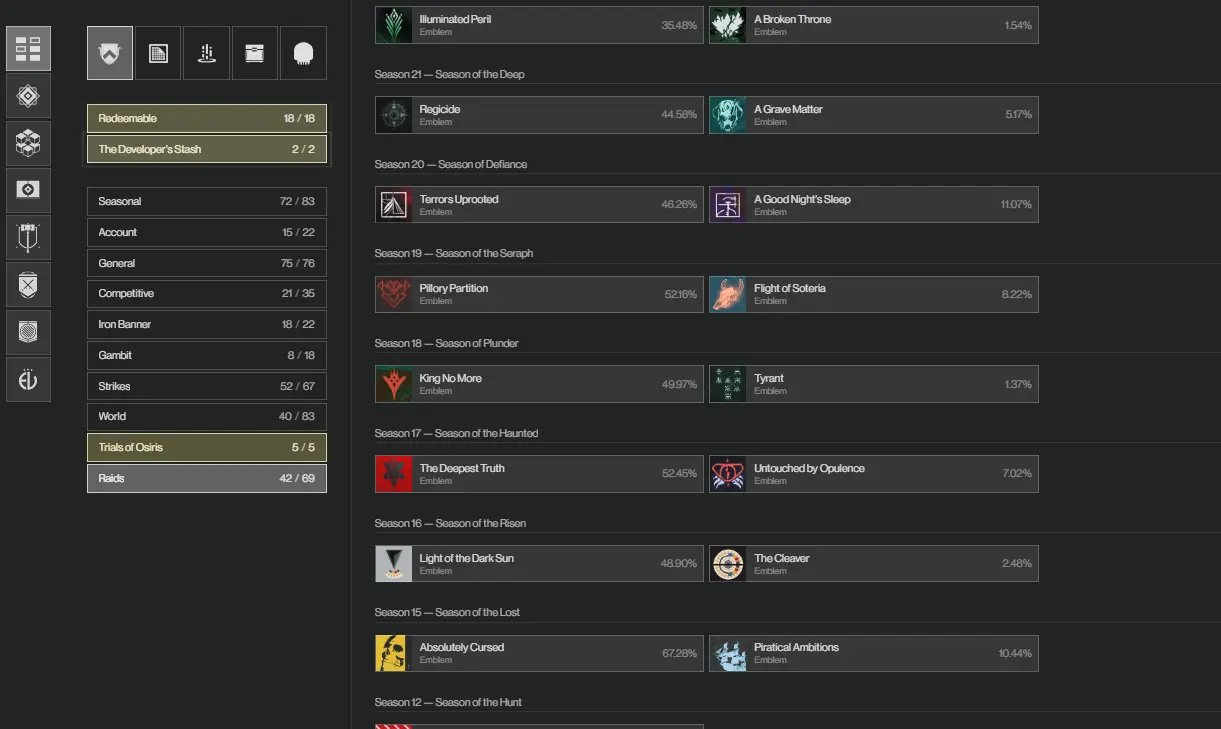Open the Untouched by Opulence emblem card

pos(874,474)
